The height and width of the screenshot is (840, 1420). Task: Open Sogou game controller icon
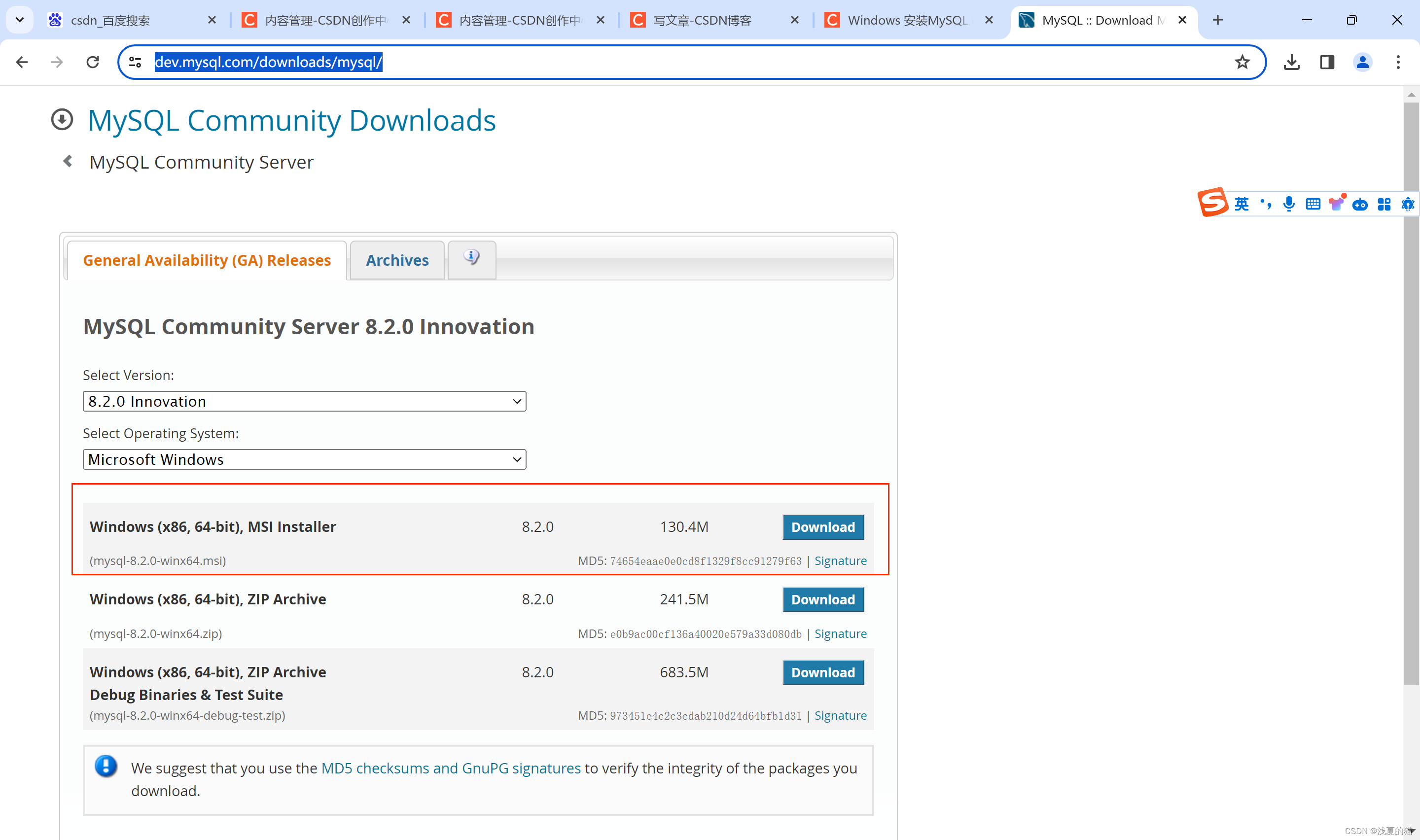(x=1360, y=205)
